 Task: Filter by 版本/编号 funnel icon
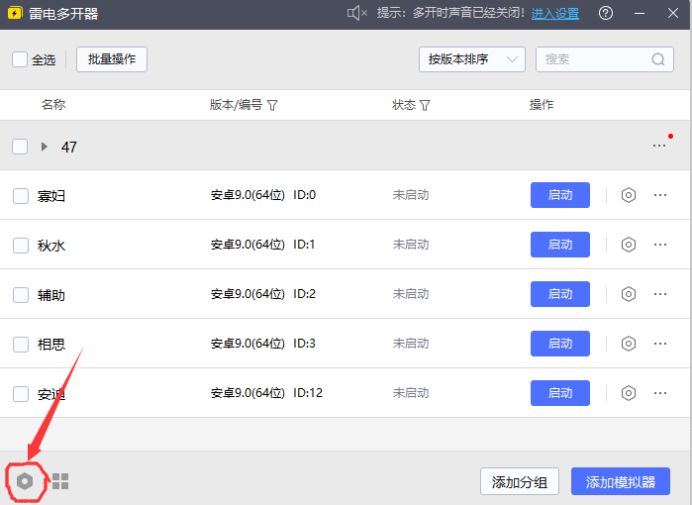pos(272,106)
